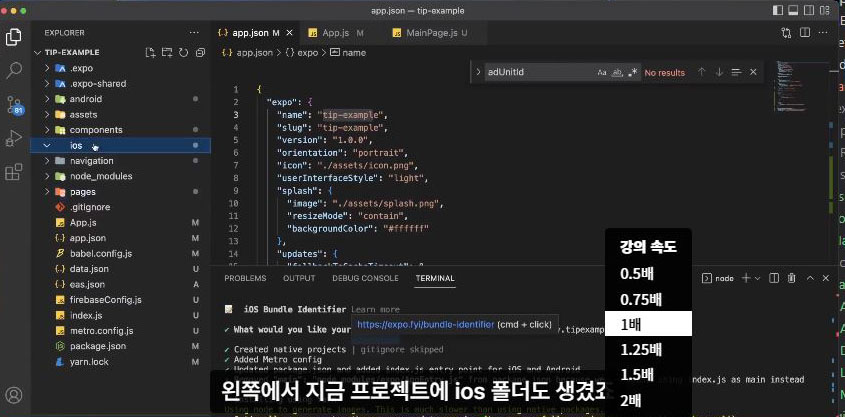Close the terminal panel
The image size is (845, 417).
coord(826,278)
